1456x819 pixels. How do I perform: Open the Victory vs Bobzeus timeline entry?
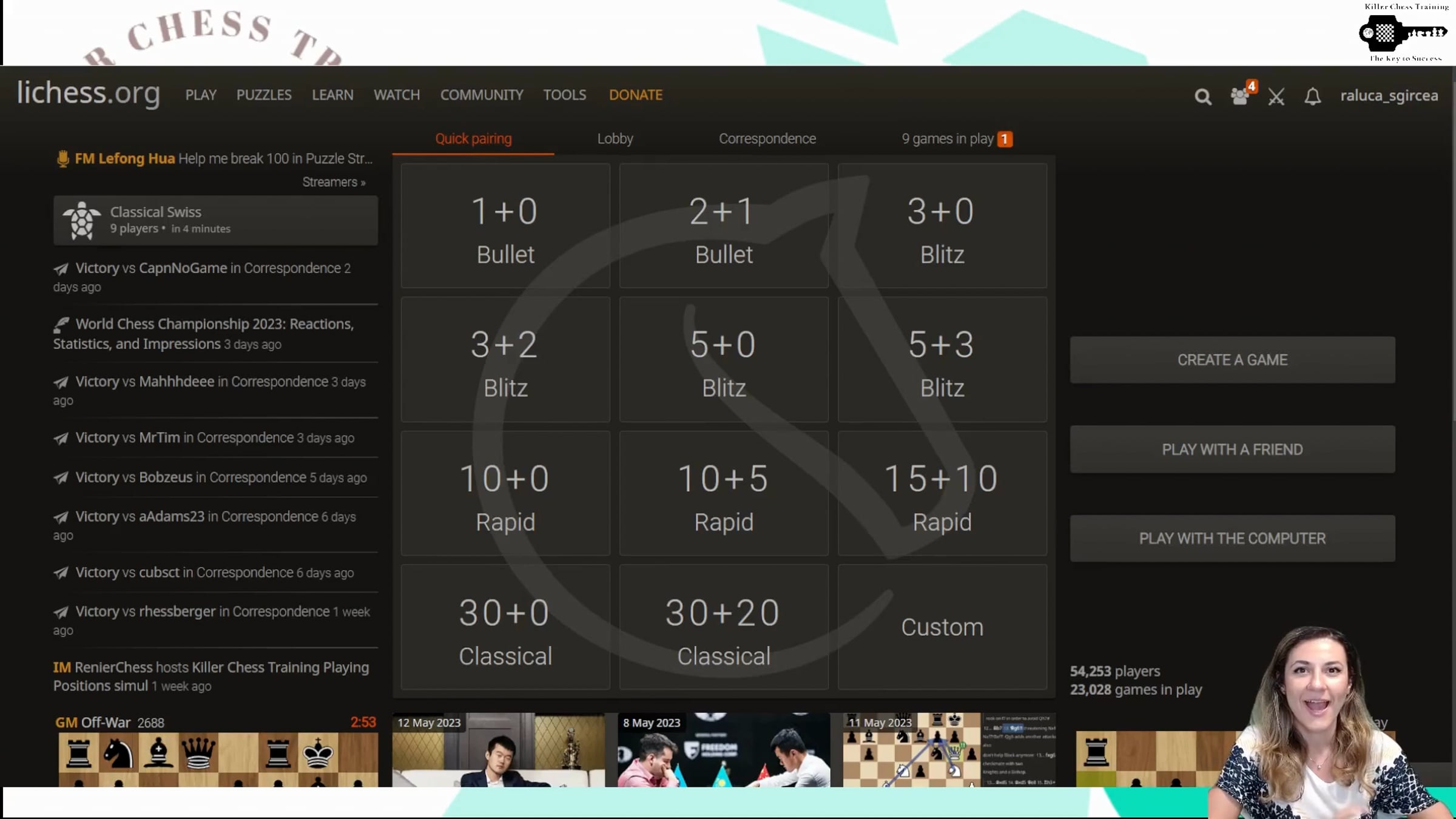210,478
